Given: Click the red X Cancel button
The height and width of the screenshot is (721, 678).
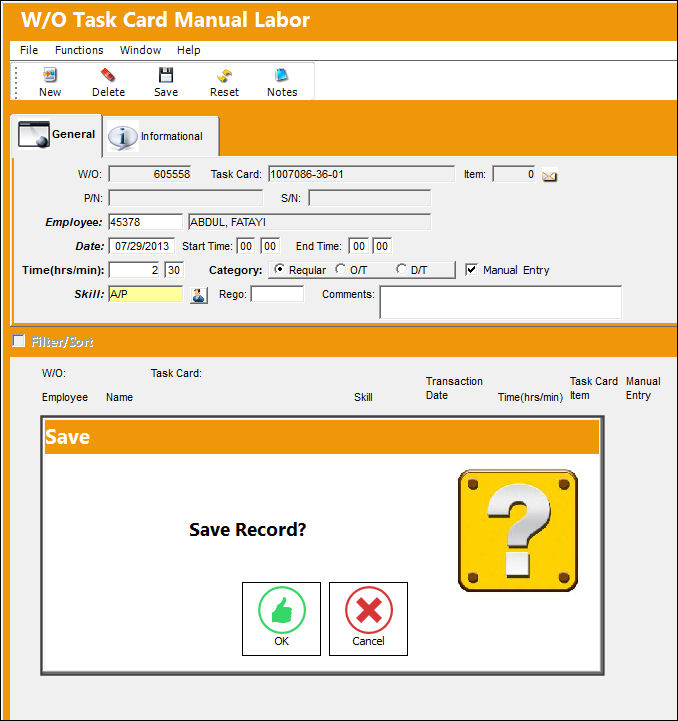Looking at the screenshot, I should coord(368,618).
